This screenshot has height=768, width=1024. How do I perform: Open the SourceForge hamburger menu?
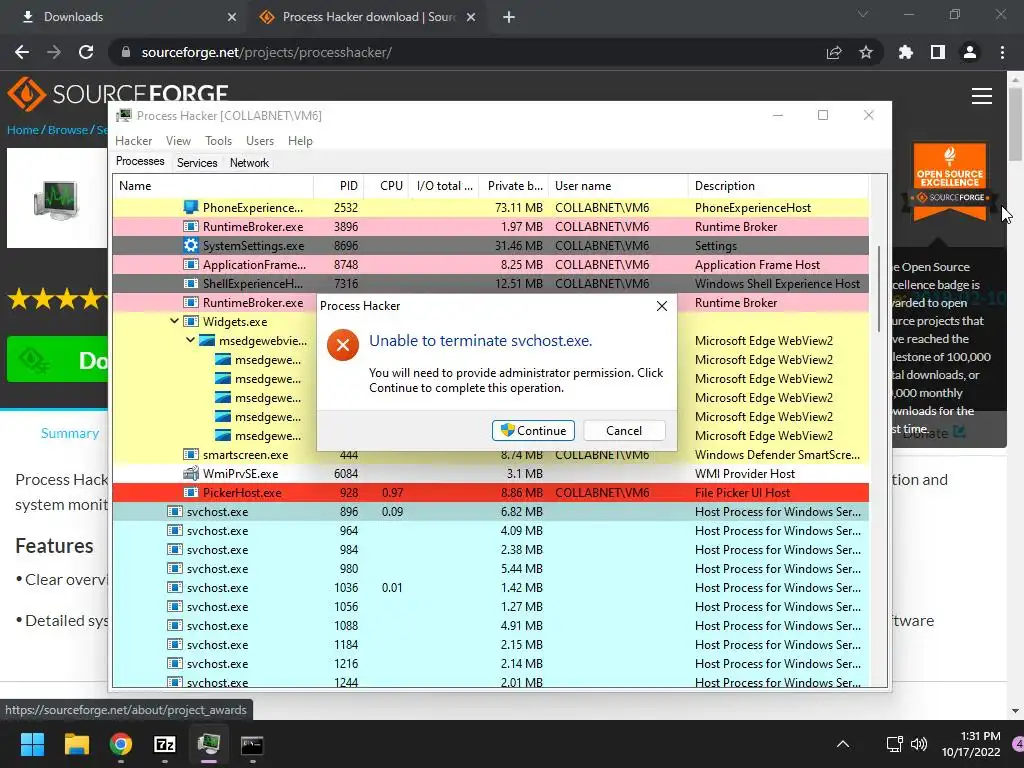(x=982, y=96)
